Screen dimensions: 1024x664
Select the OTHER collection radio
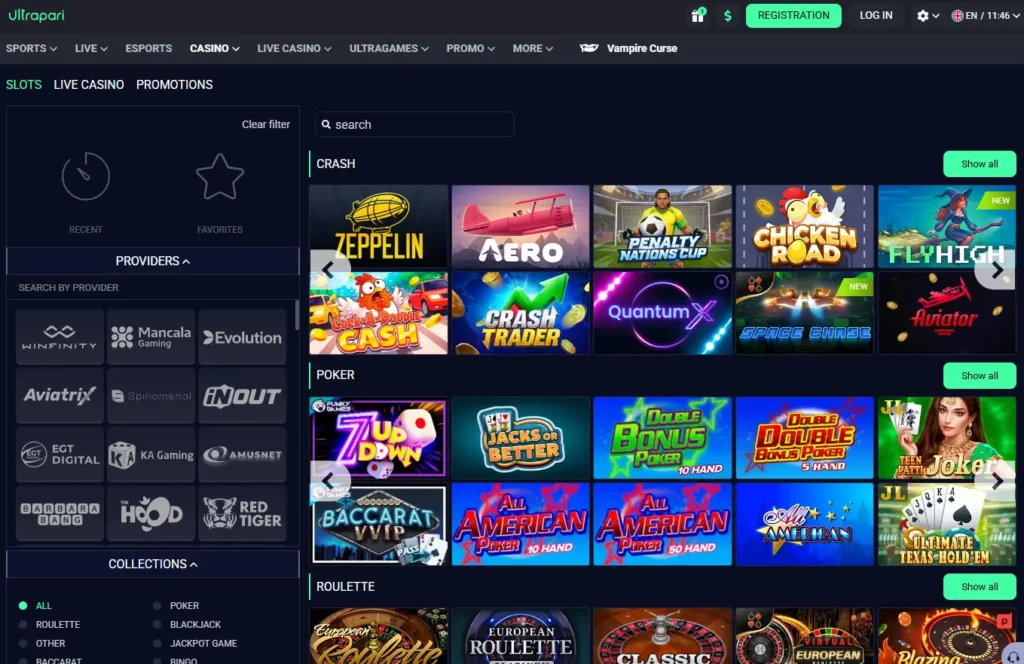pos(23,644)
